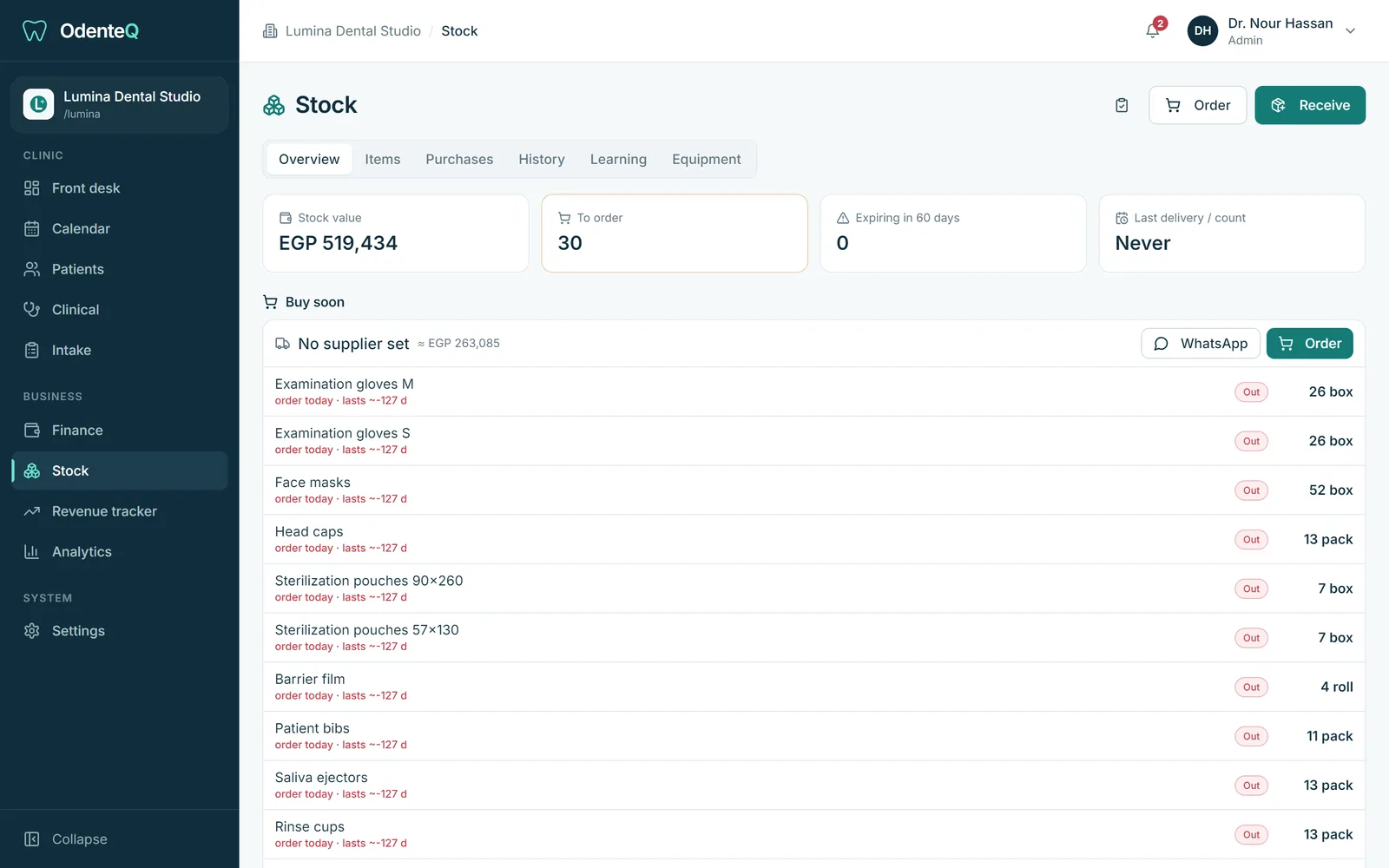Open the notifications bell
The image size is (1389, 868).
[1153, 30]
